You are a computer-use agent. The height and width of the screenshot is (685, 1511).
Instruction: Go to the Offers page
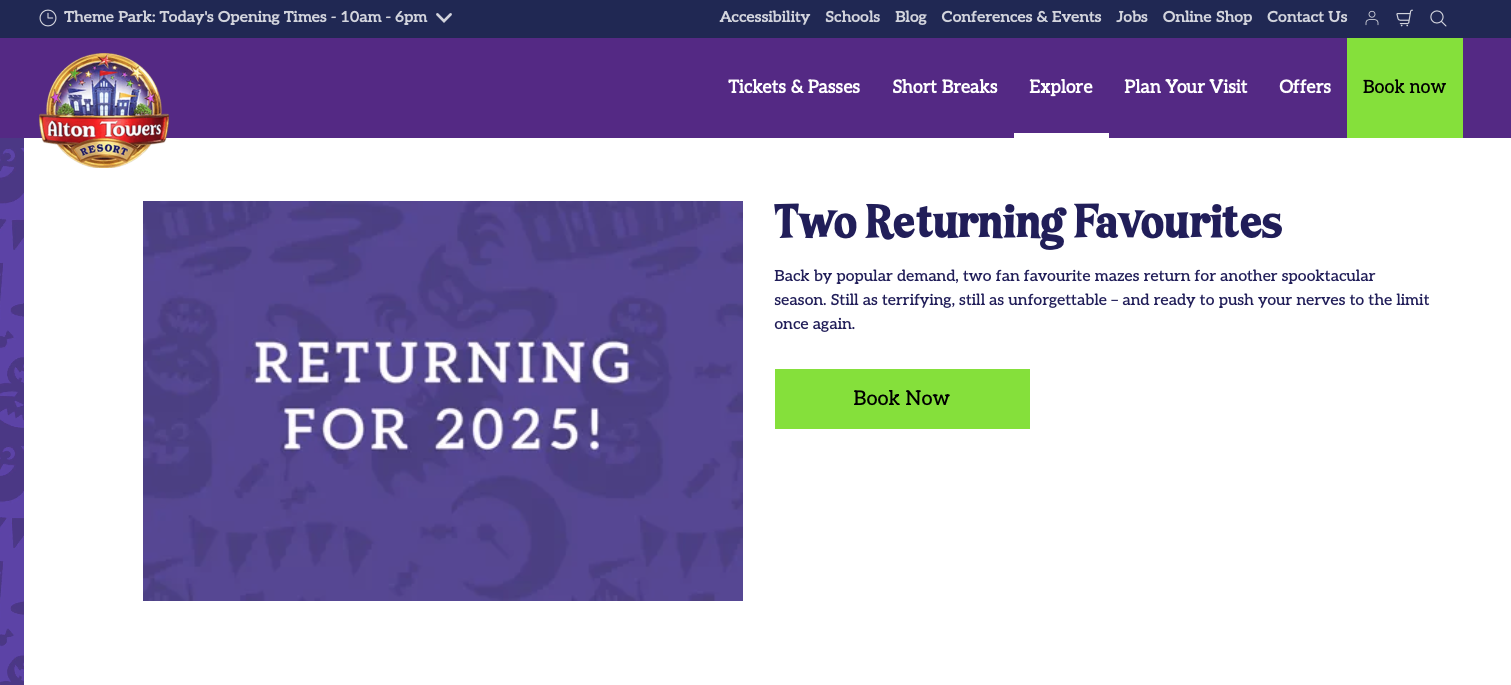coord(1305,87)
